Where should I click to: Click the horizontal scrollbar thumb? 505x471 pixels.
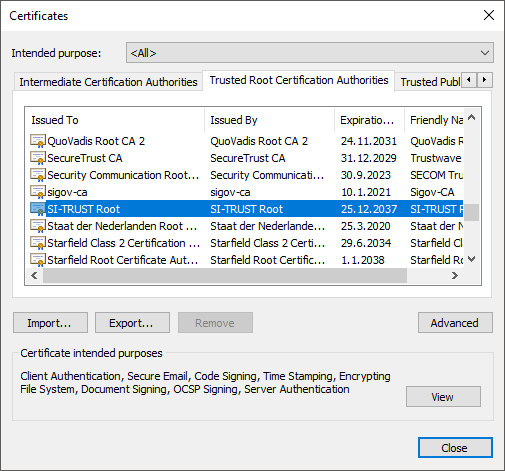[225, 275]
